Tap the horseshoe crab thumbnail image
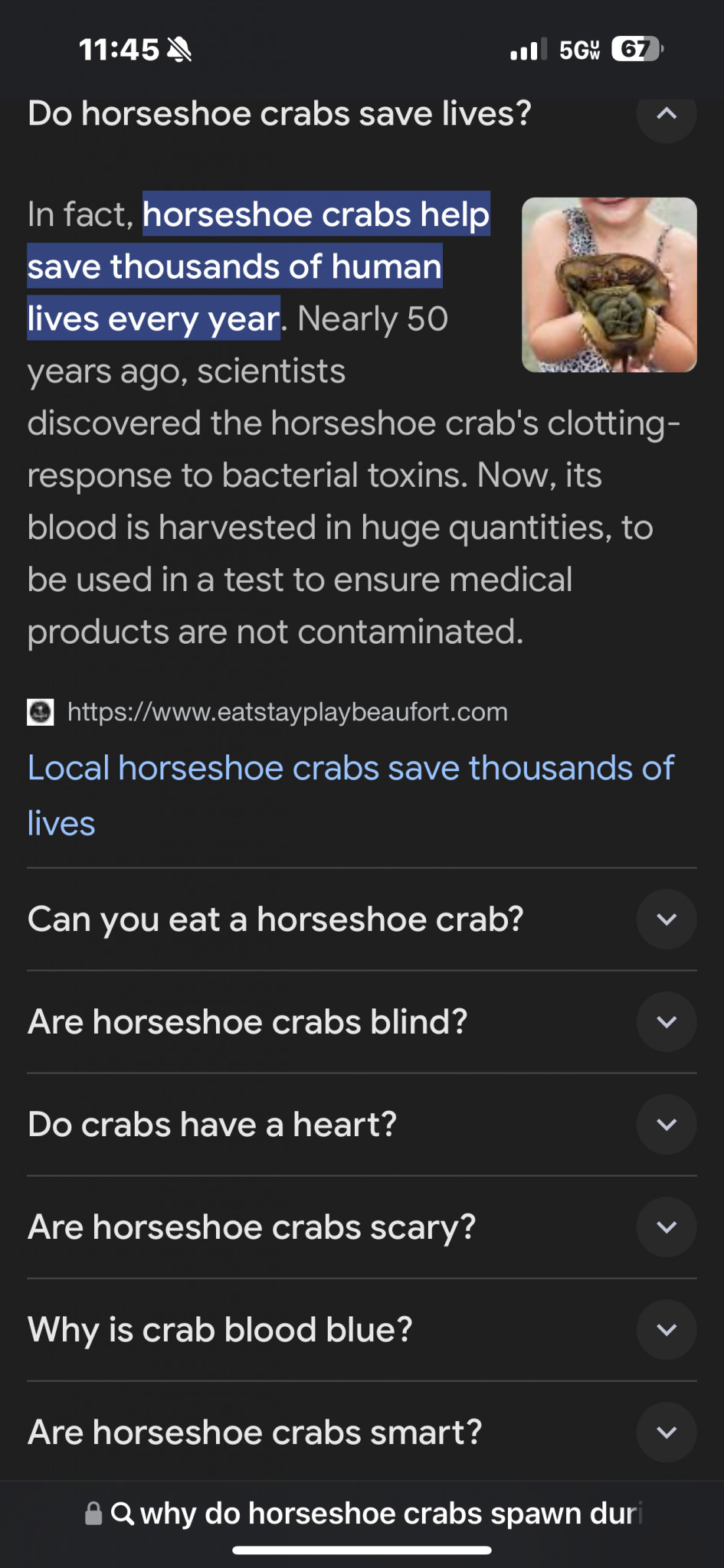724x1568 pixels. tap(609, 285)
